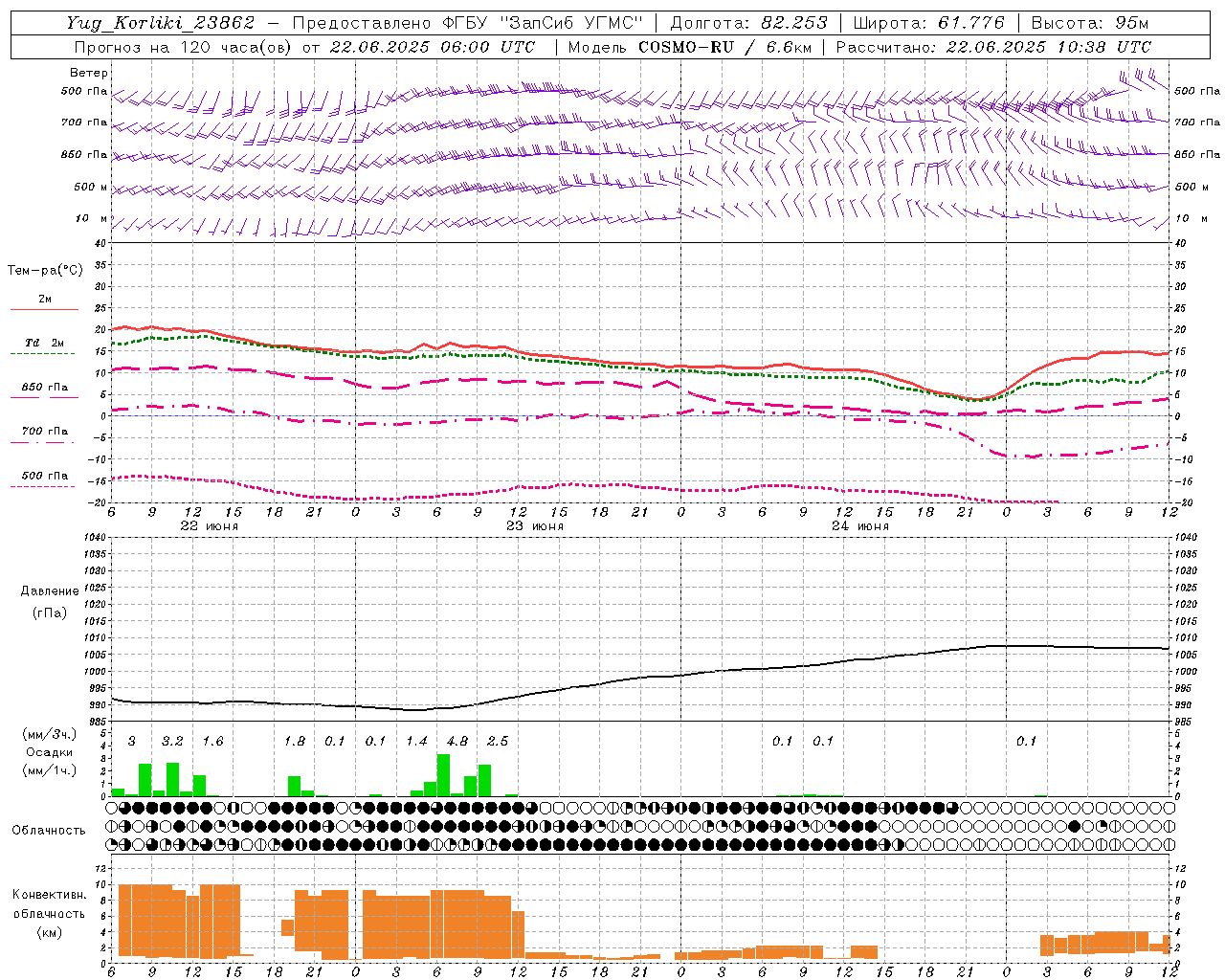Viewport: 1225px width, 980px height.
Task: Click the Осадки precipitation label
Action: point(49,752)
